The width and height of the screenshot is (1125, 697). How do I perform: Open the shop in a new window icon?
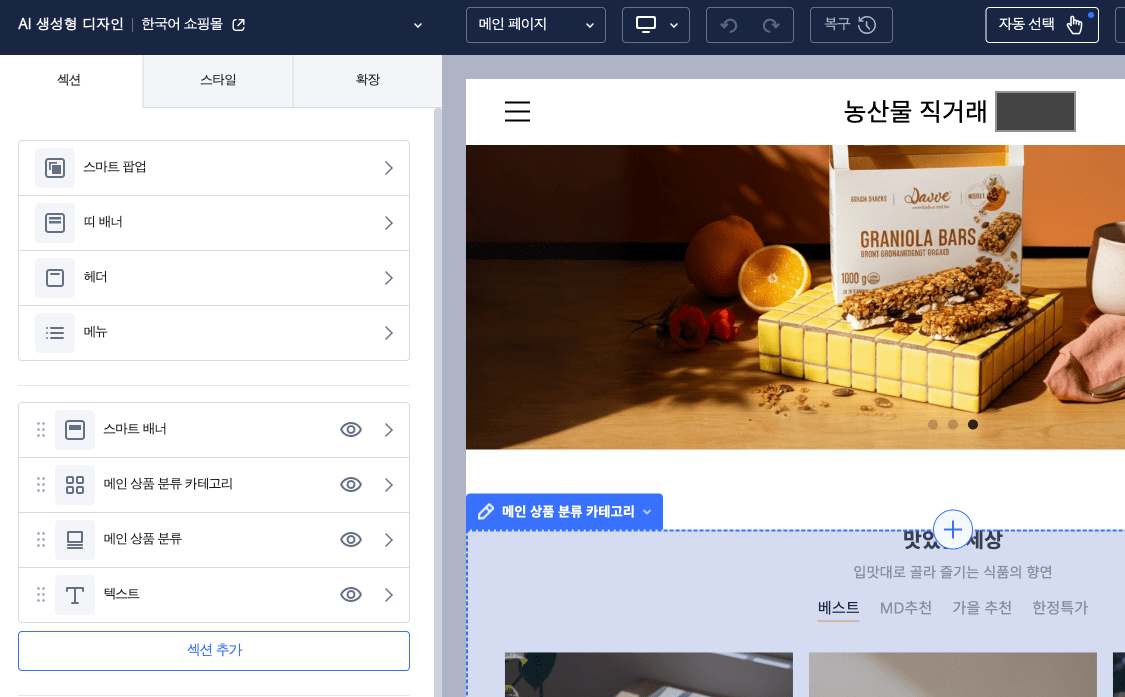click(x=239, y=25)
